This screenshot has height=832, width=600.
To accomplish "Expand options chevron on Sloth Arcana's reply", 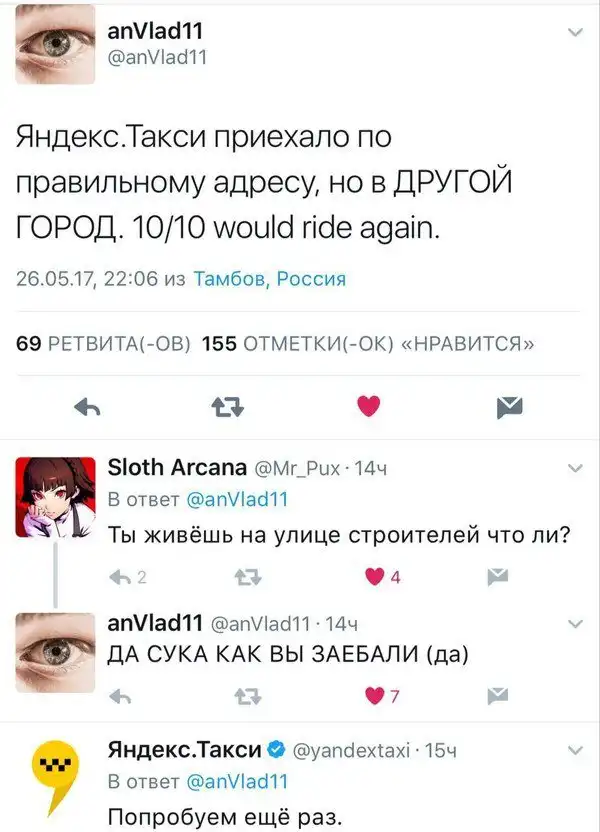I will click(x=576, y=468).
